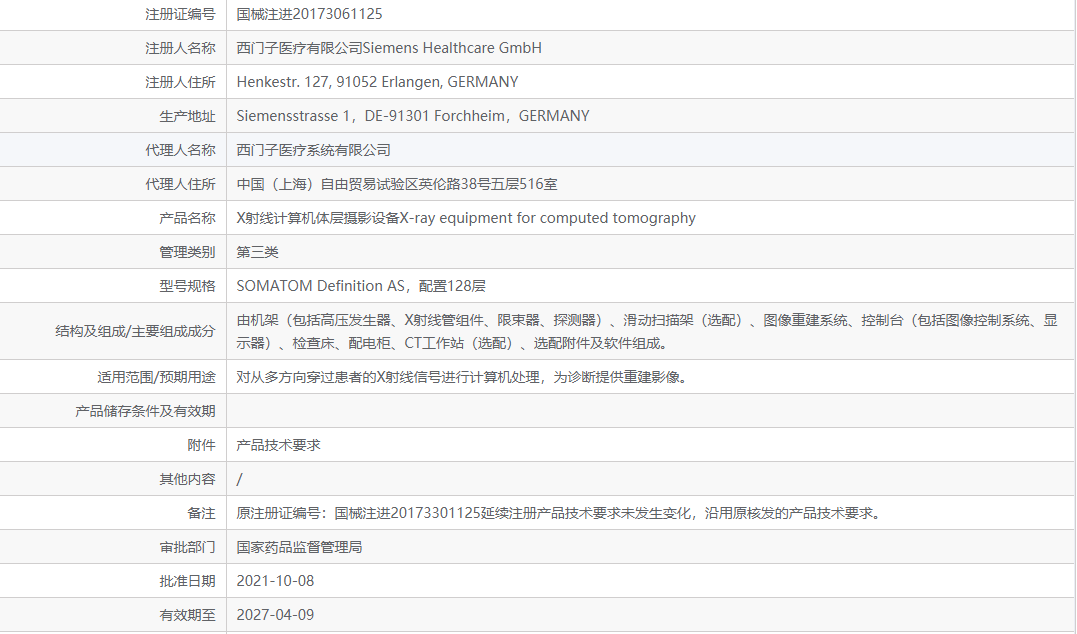
Task: Click the 结构及组成/主要组成成分 label
Action: coord(135,331)
